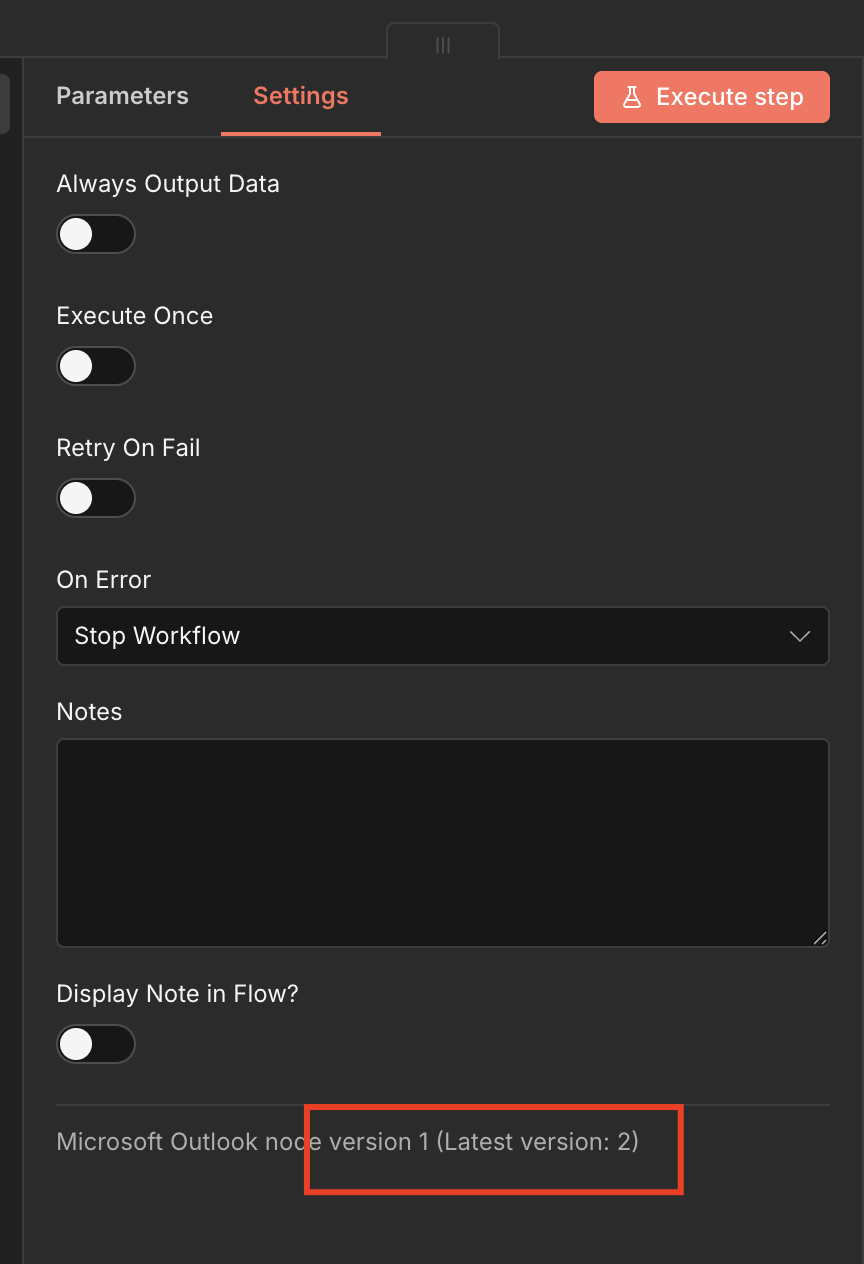Click the Display Note in Flow? label
Screen dimensions: 864x1264
point(178,994)
